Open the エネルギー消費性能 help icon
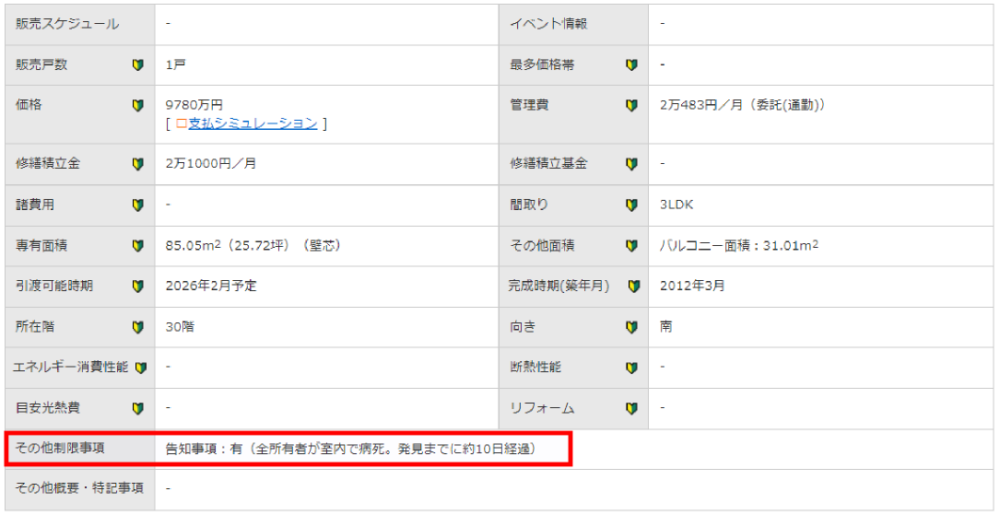This screenshot has width=1000, height=515. coord(140,367)
